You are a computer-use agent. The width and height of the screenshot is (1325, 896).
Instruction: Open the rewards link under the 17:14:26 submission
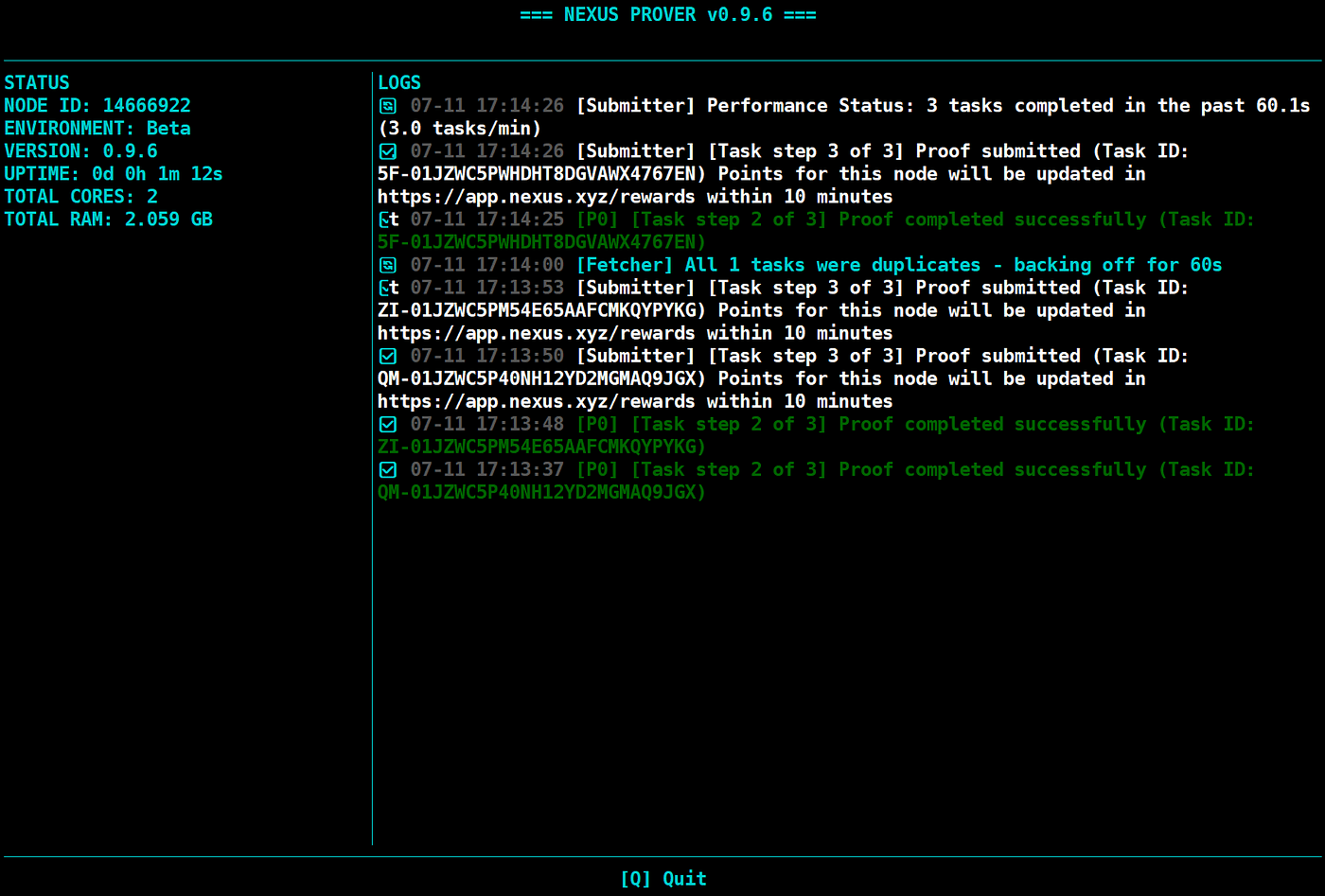(536, 197)
